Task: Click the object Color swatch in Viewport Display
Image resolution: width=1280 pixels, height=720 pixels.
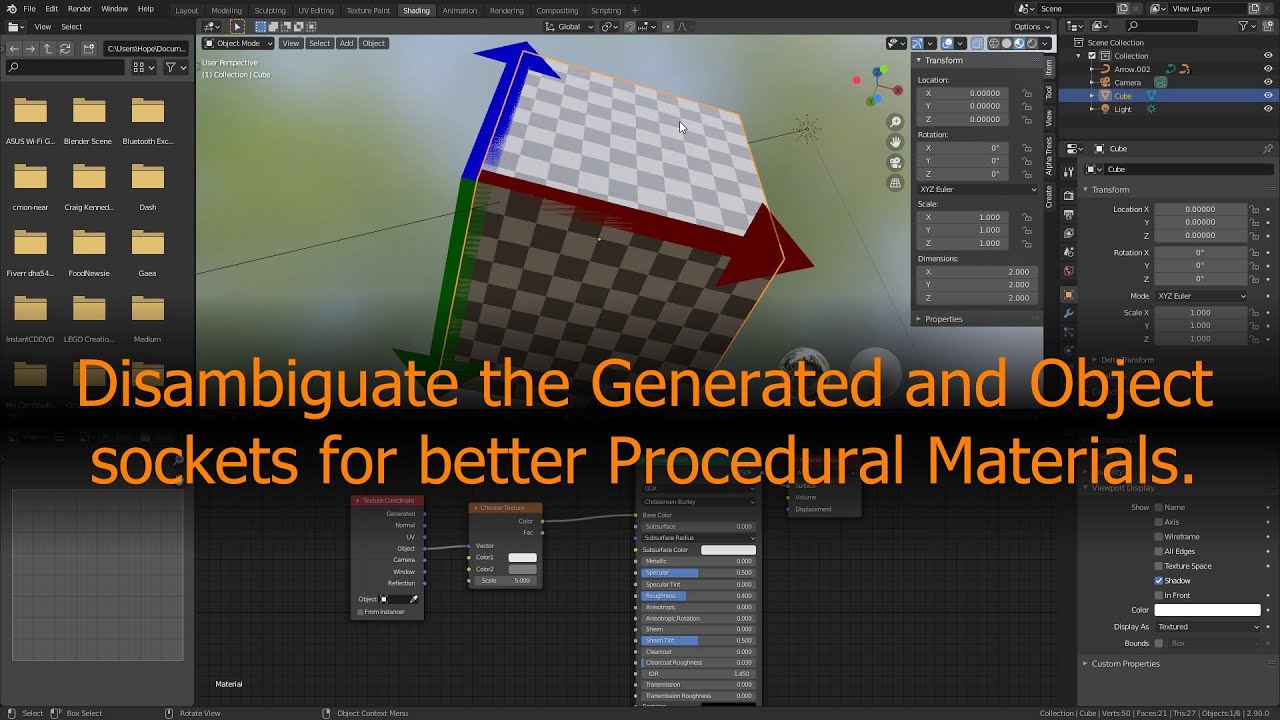Action: (x=1208, y=610)
